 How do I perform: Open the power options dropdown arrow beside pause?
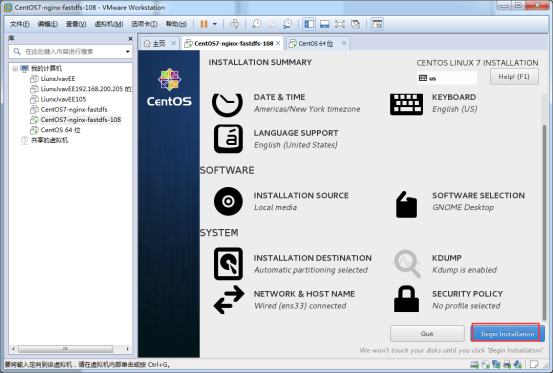[215, 24]
